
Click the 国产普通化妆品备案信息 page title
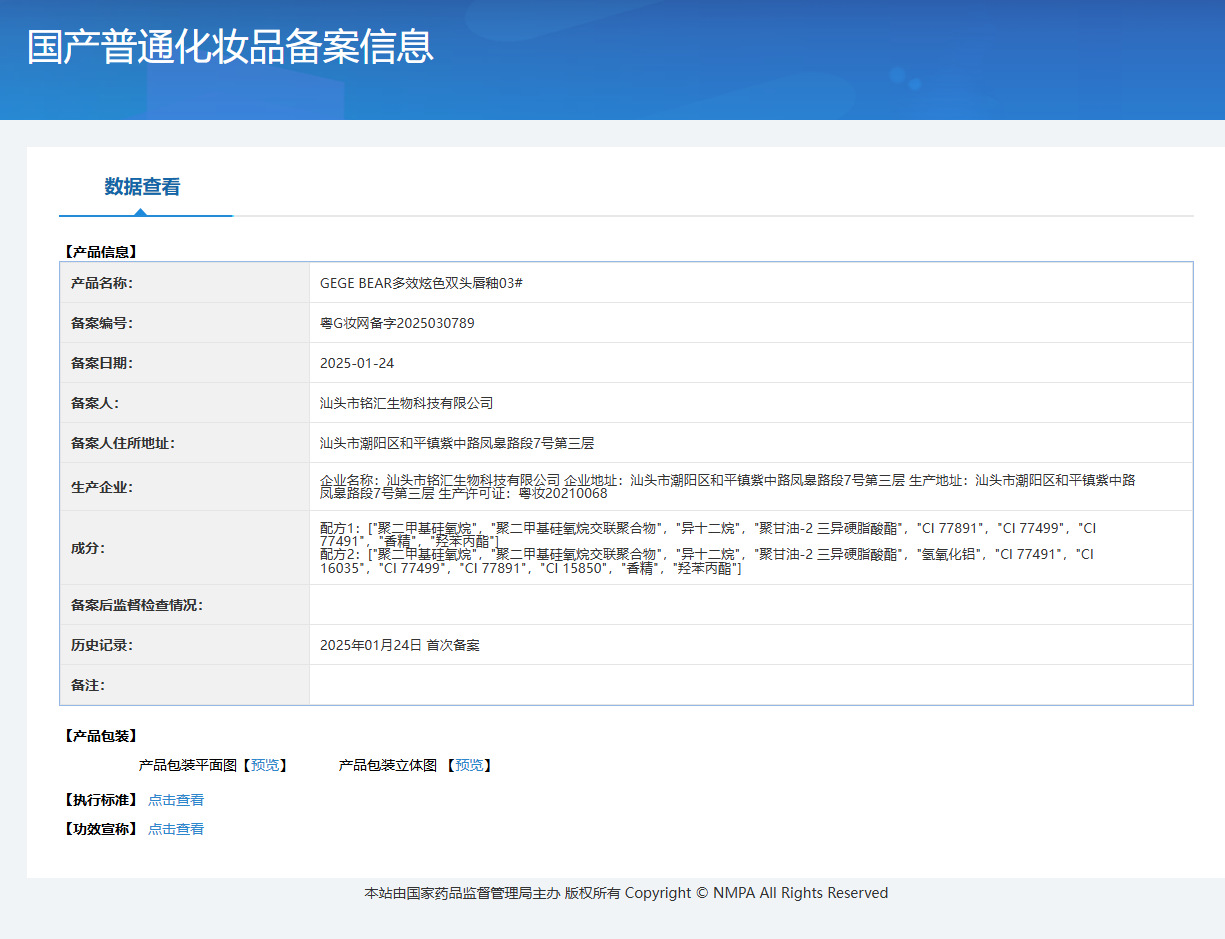click(230, 47)
